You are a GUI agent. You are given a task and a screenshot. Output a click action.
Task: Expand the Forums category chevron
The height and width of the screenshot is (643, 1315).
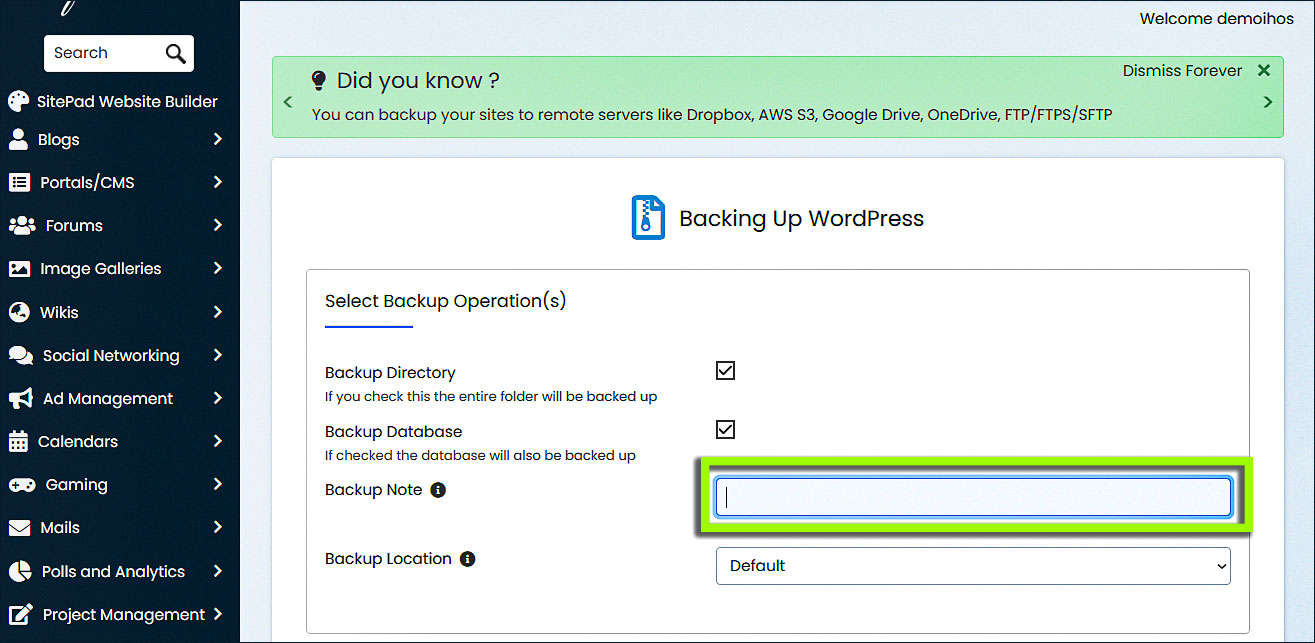[x=217, y=226]
